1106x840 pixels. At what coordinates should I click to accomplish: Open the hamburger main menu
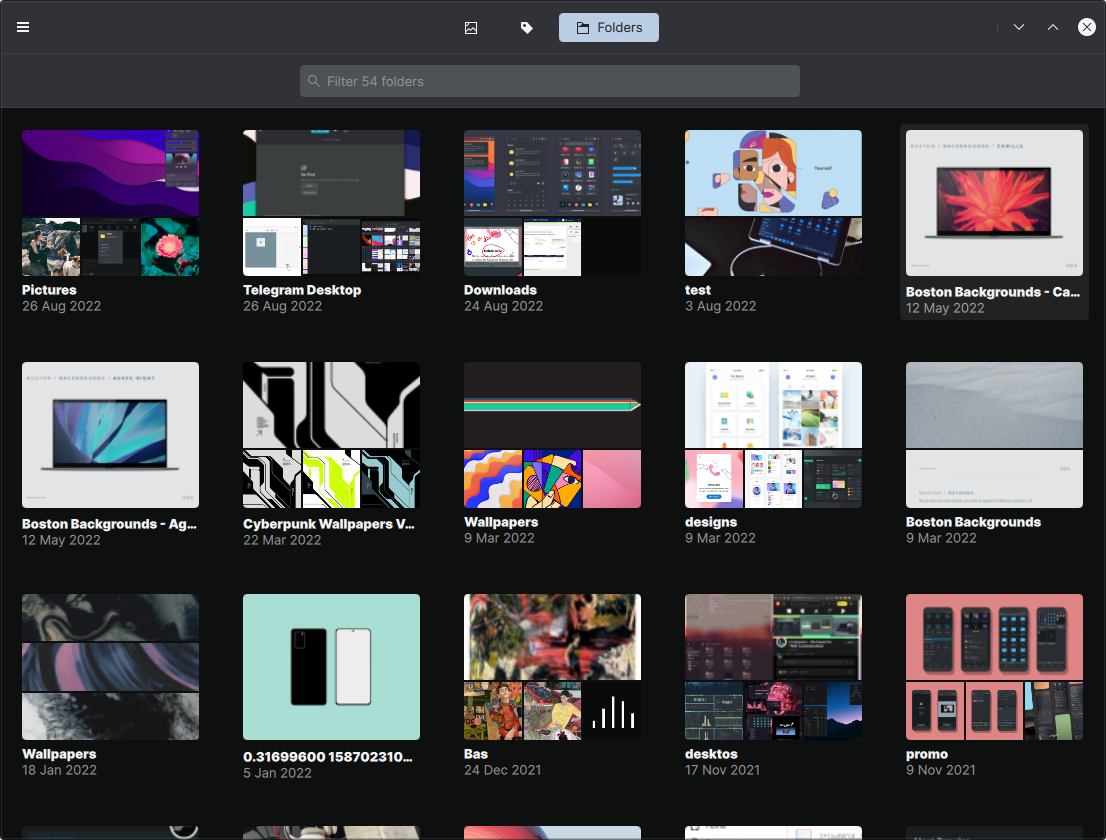point(23,27)
